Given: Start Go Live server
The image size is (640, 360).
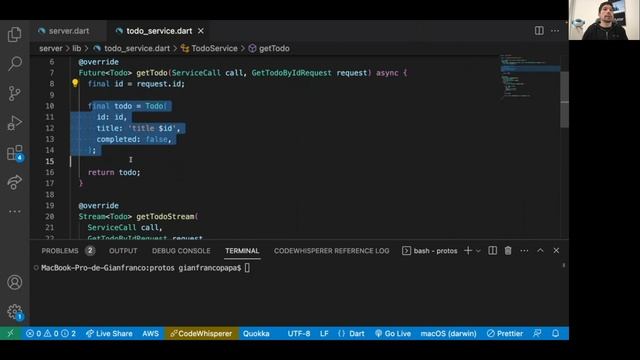Looking at the screenshot, I should [x=393, y=333].
